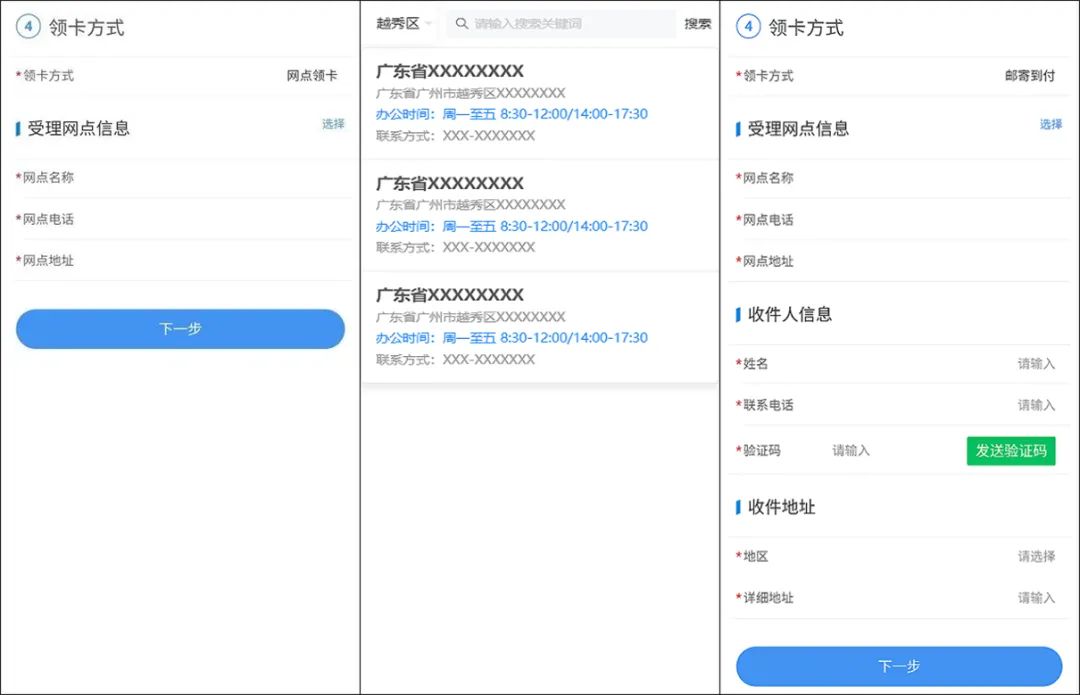1080x695 pixels.
Task: Click the blue bar icon beside 收件人信息
Action: (737, 314)
